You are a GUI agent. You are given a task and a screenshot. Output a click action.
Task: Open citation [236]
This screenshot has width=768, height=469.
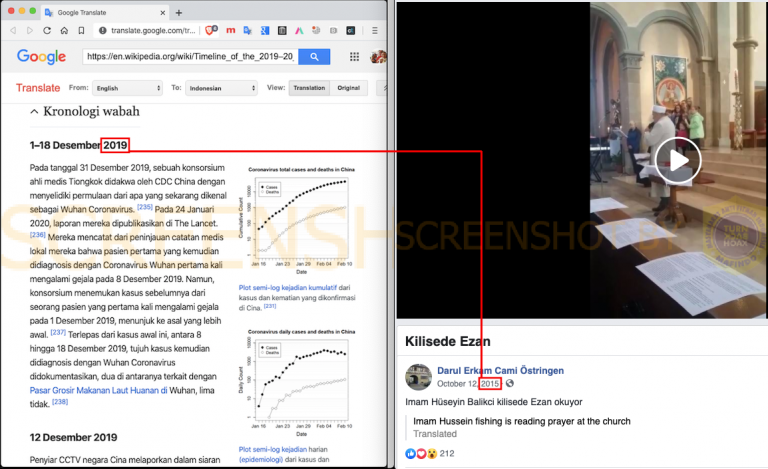click(38, 235)
